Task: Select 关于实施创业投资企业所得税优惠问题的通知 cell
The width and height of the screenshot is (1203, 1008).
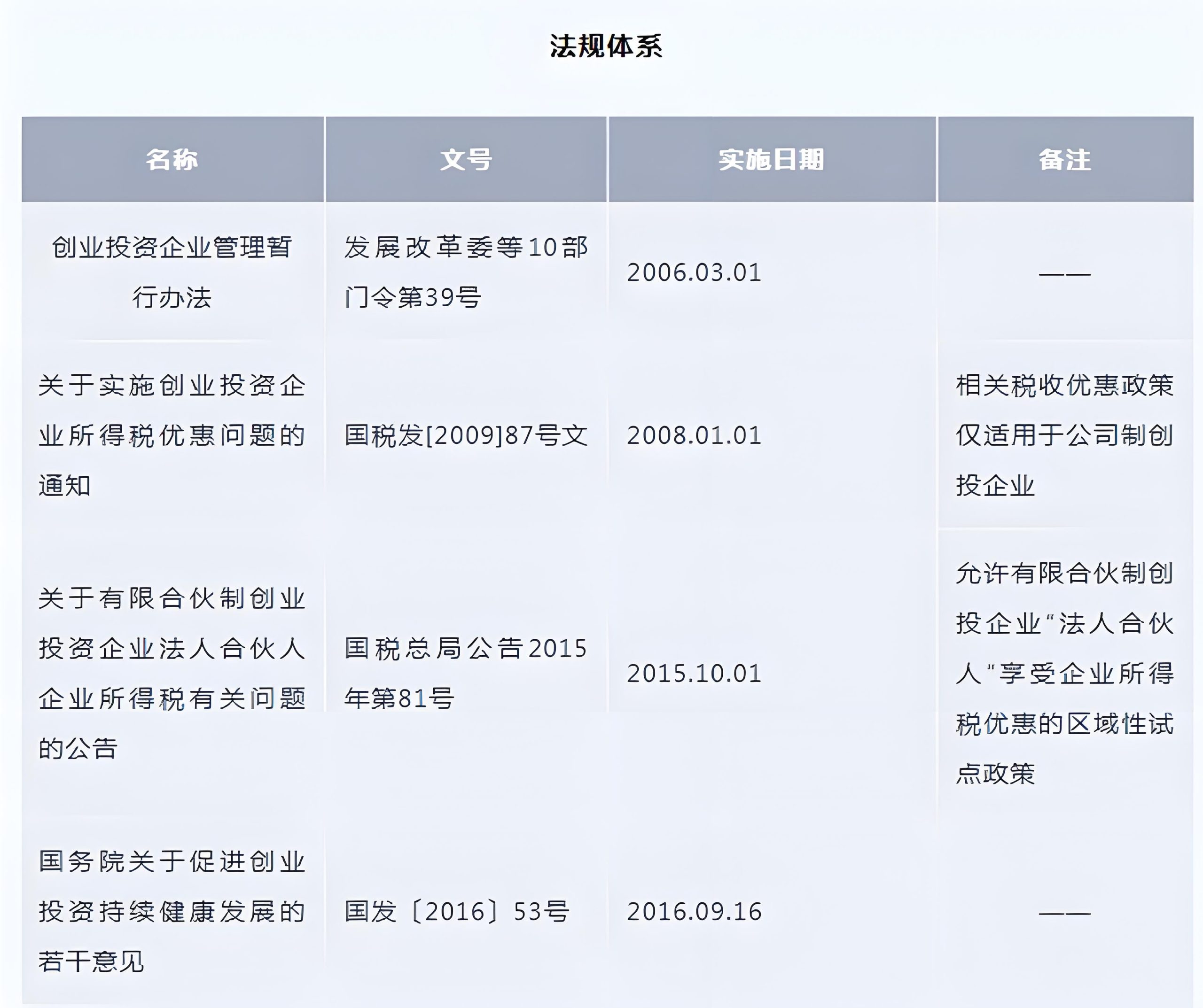Action: tap(172, 435)
